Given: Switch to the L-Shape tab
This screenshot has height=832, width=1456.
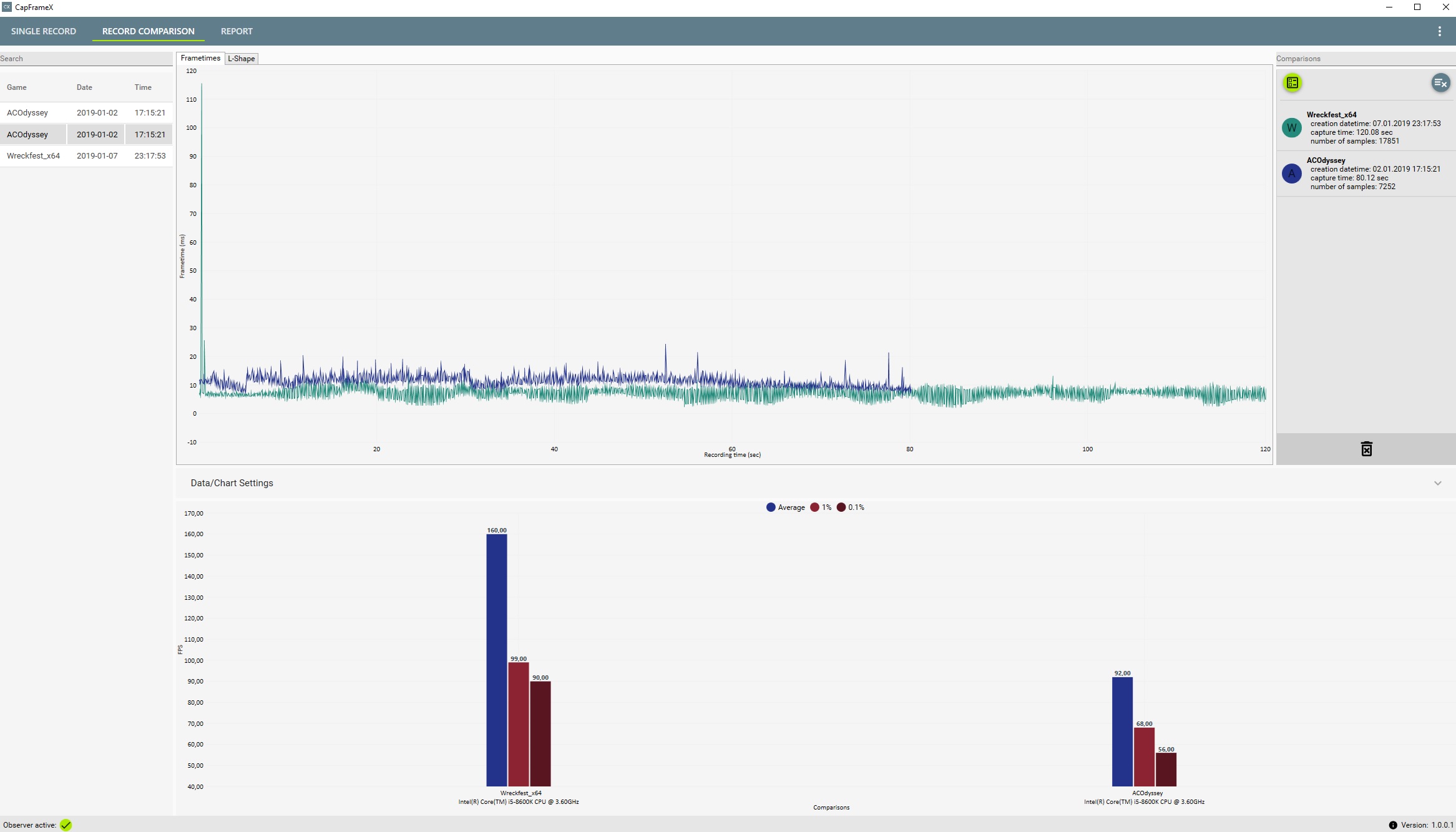Looking at the screenshot, I should click(242, 59).
